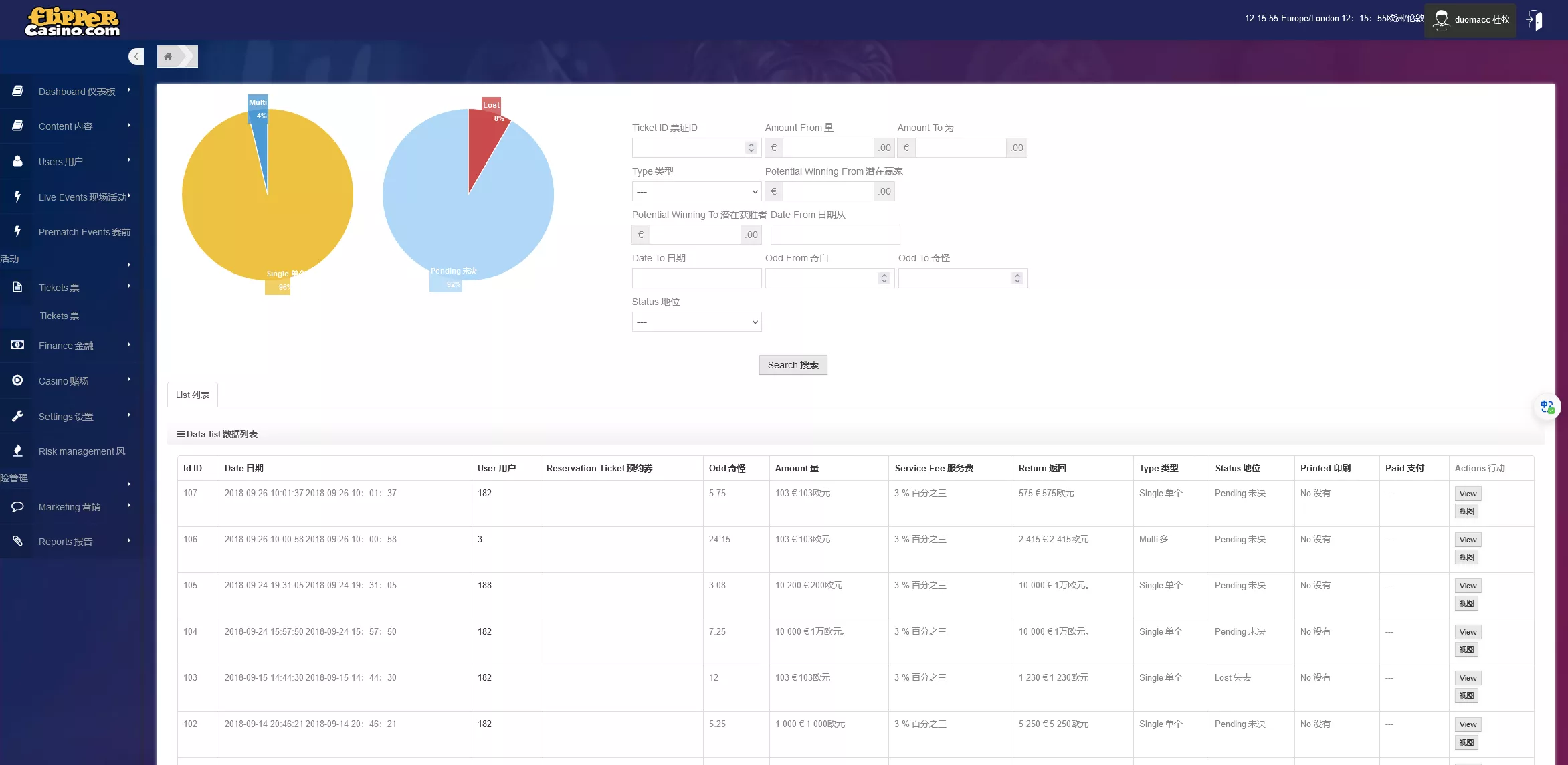Click View for ticket 107
The image size is (1568, 765).
tap(1468, 494)
